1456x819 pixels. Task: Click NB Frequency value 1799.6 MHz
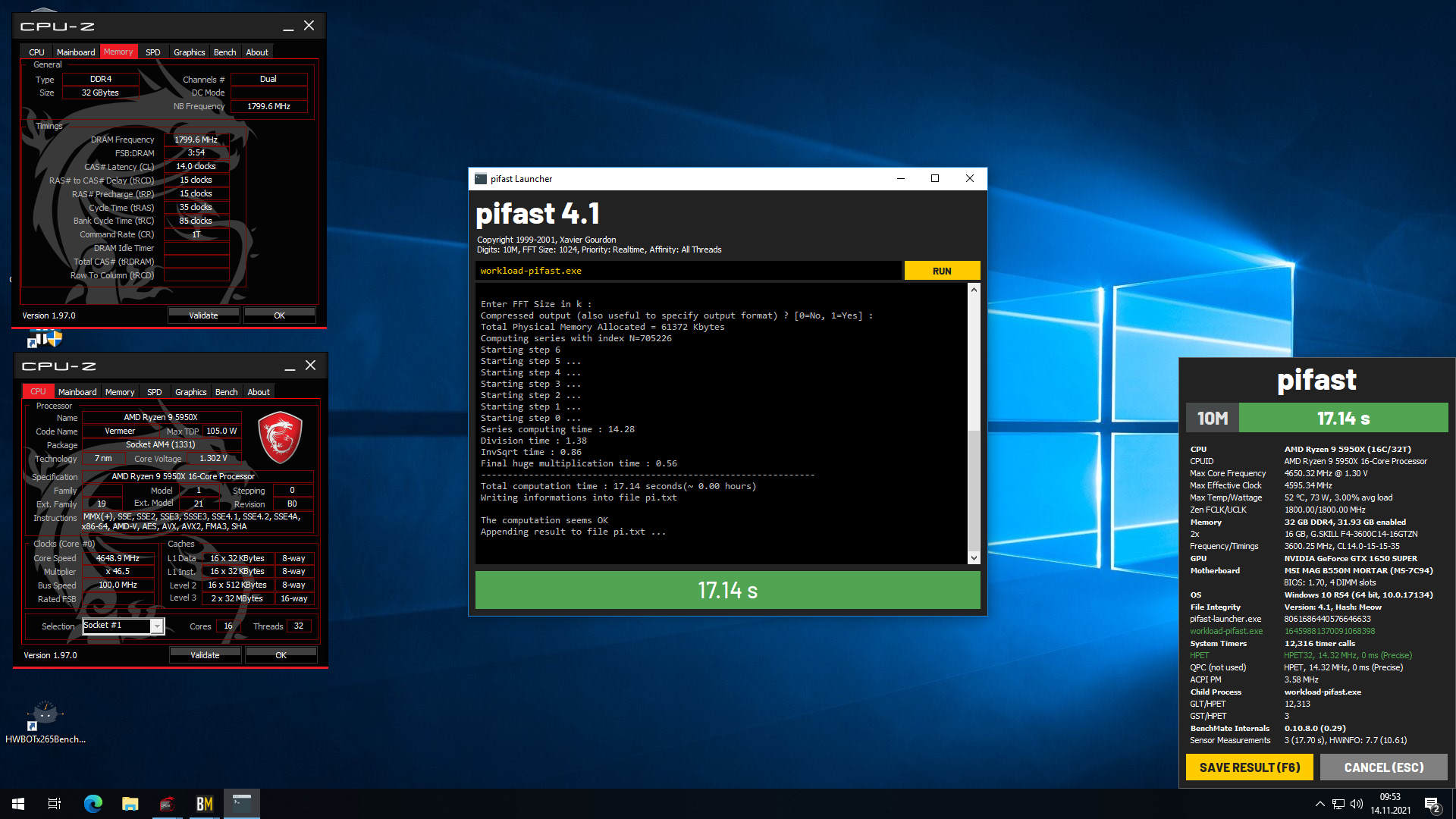pos(269,106)
